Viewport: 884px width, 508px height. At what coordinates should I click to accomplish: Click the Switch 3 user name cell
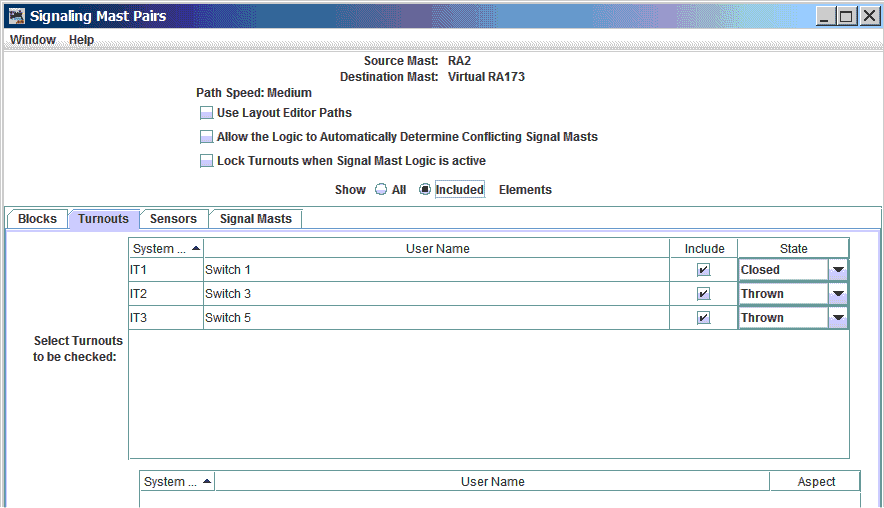(436, 294)
